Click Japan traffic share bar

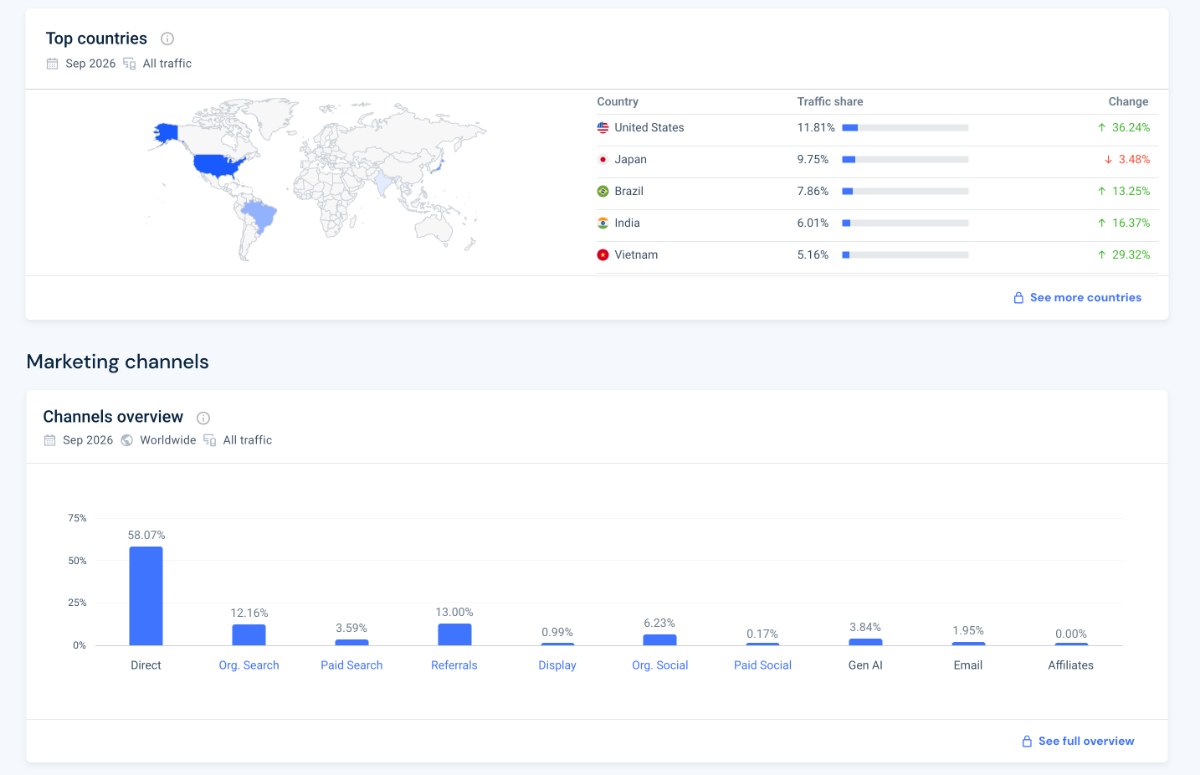[x=905, y=160]
